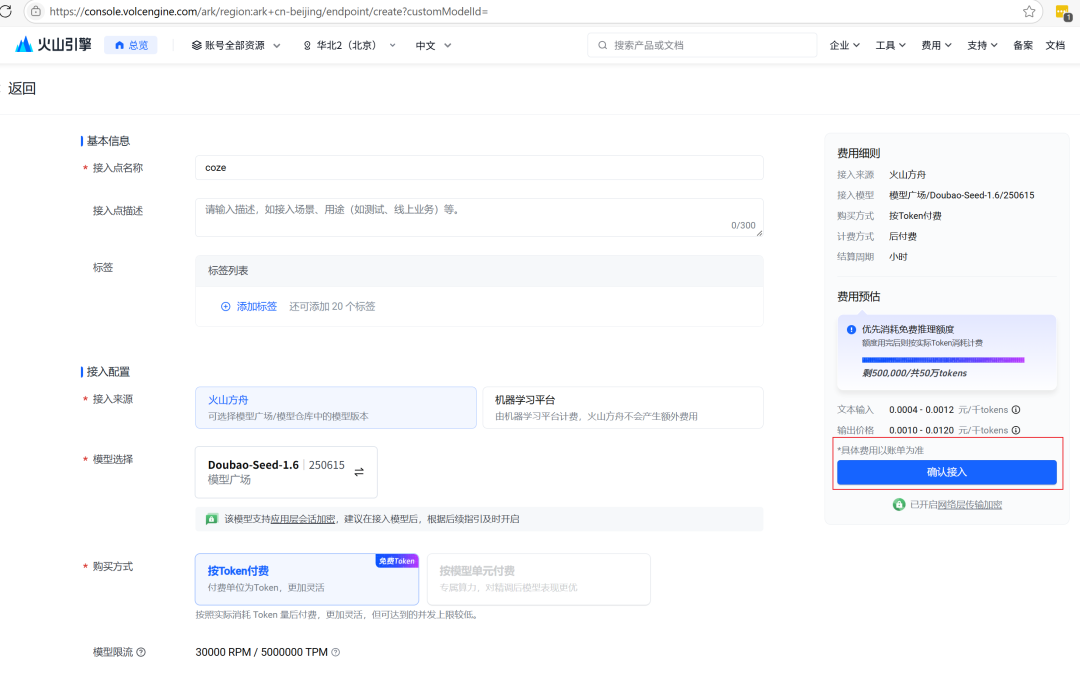Click text 剩500,000/共50万tokens
Image resolution: width=1080 pixels, height=679 pixels.
click(x=915, y=373)
